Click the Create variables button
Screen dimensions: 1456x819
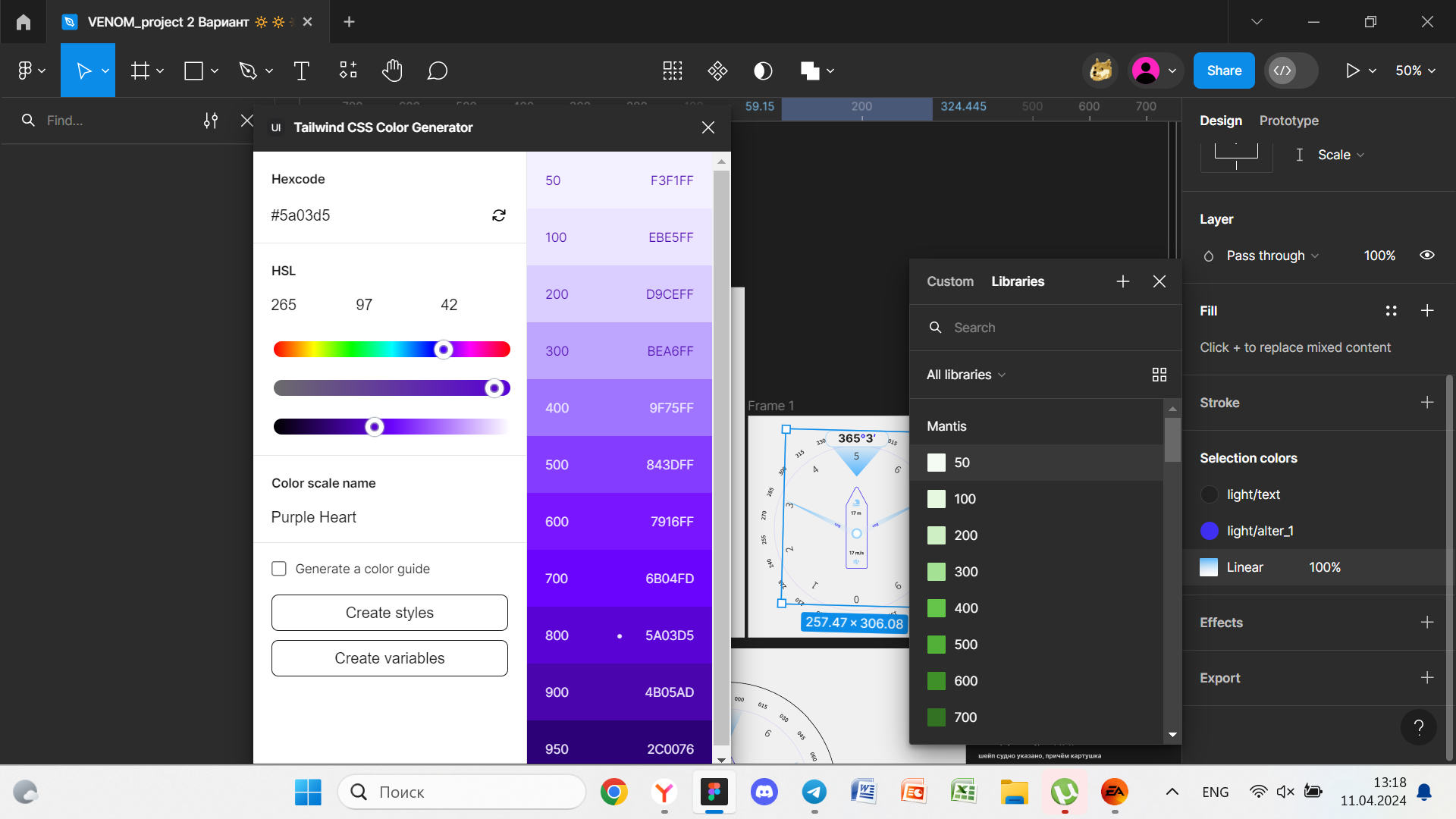click(x=390, y=658)
